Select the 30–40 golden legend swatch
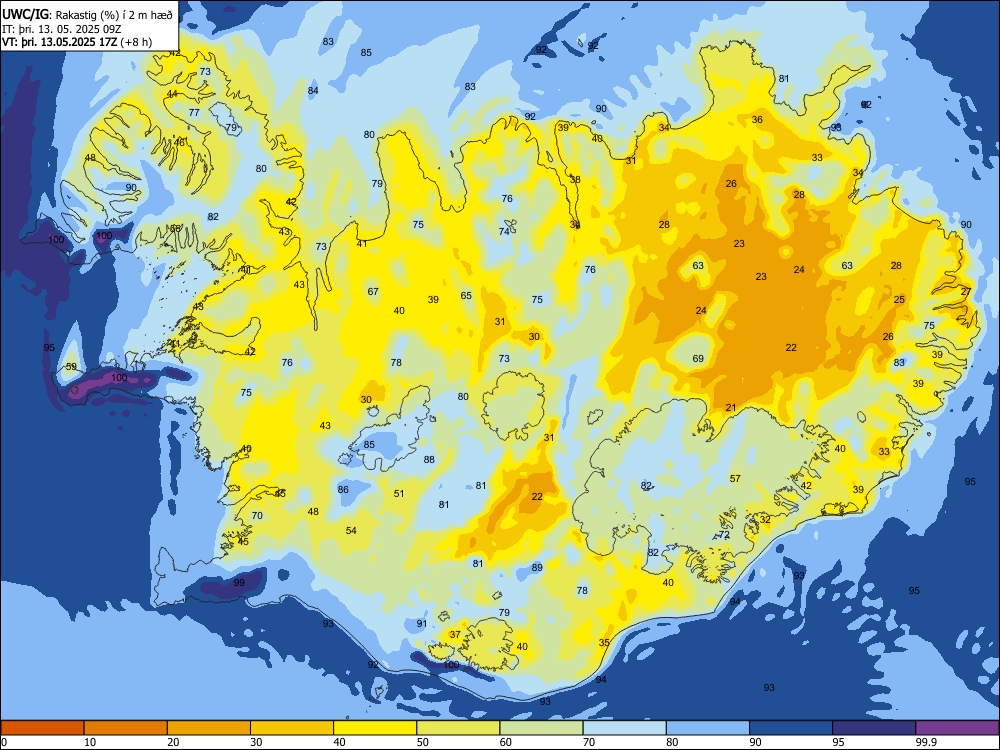Image resolution: width=1000 pixels, height=750 pixels. pyautogui.click(x=292, y=728)
